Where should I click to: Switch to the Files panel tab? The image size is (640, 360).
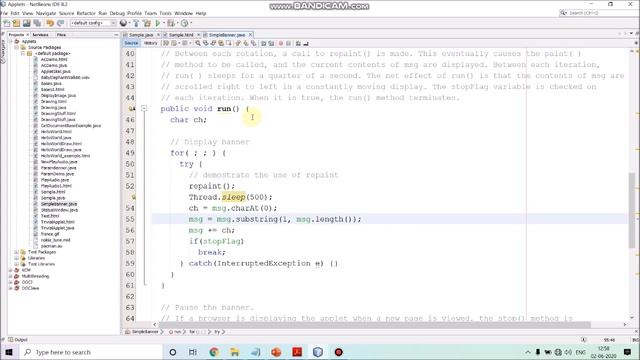(61, 35)
